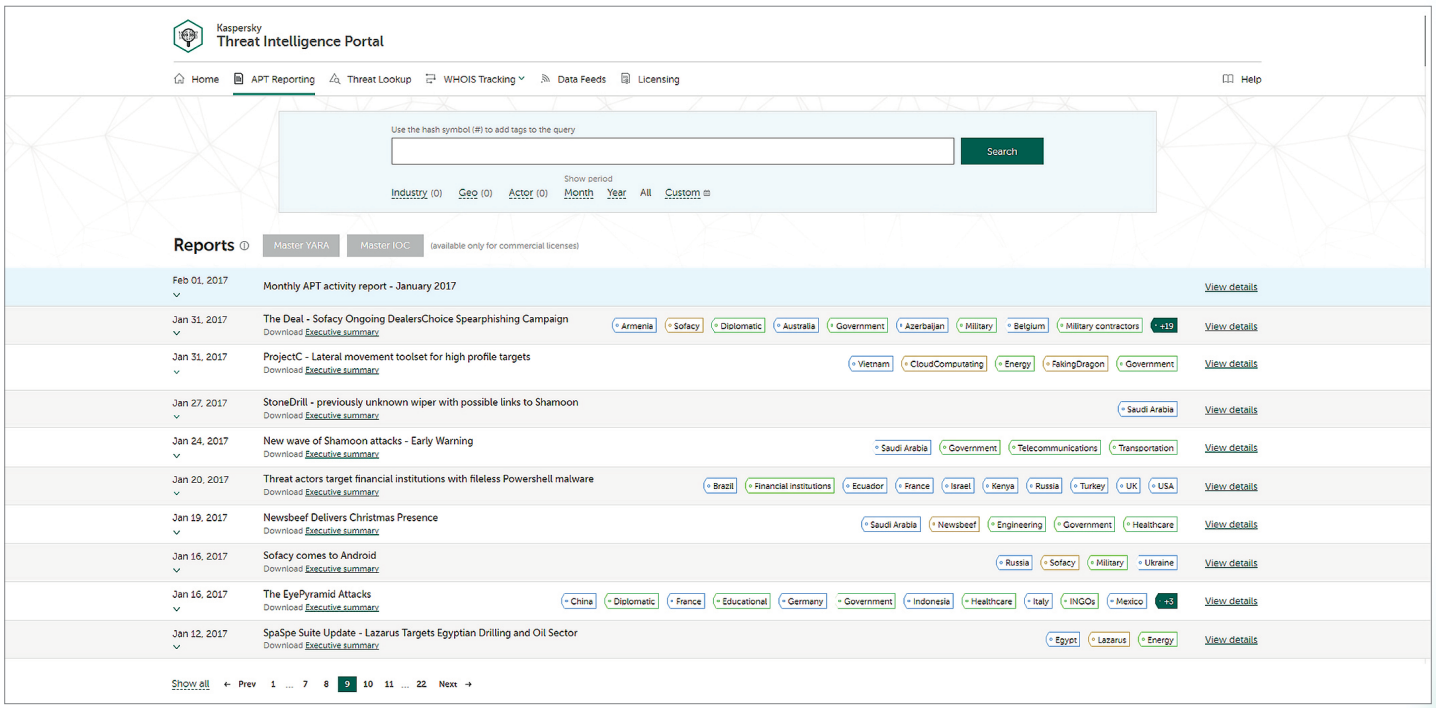Expand the ProjectC report chevron
The image size is (1436, 708).
coord(177,372)
